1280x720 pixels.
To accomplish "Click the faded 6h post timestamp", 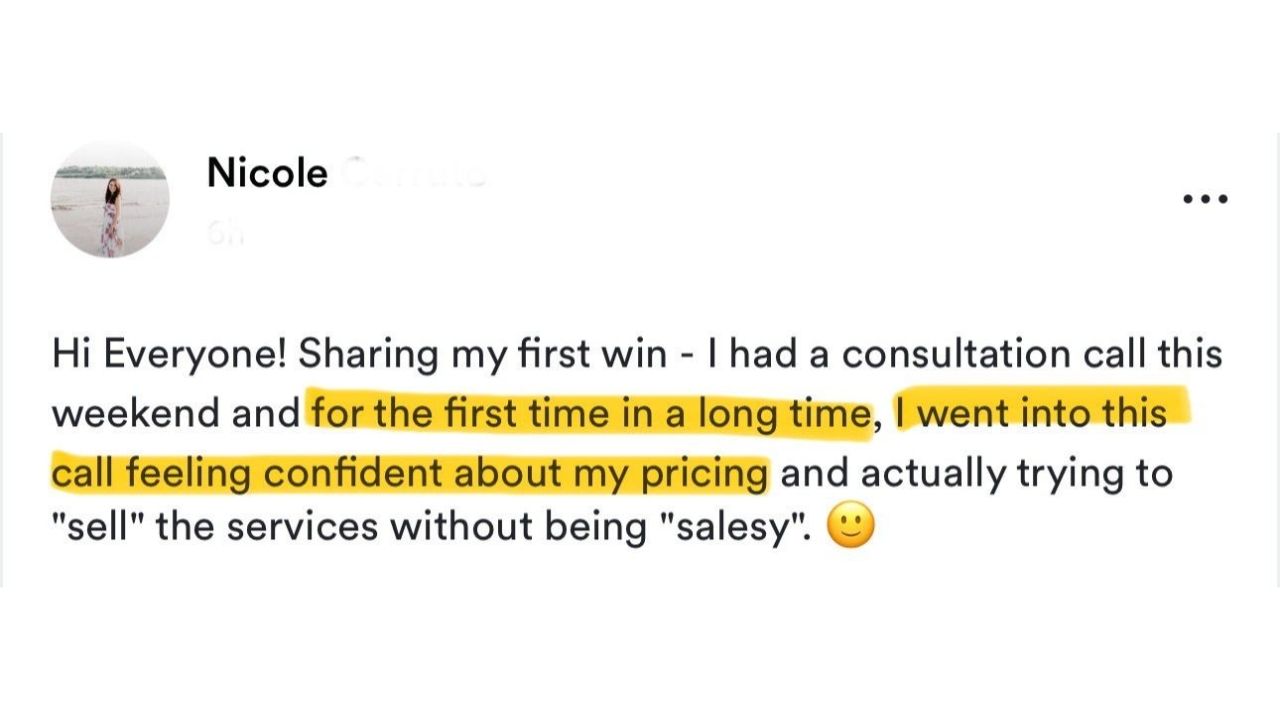I will (x=224, y=234).
